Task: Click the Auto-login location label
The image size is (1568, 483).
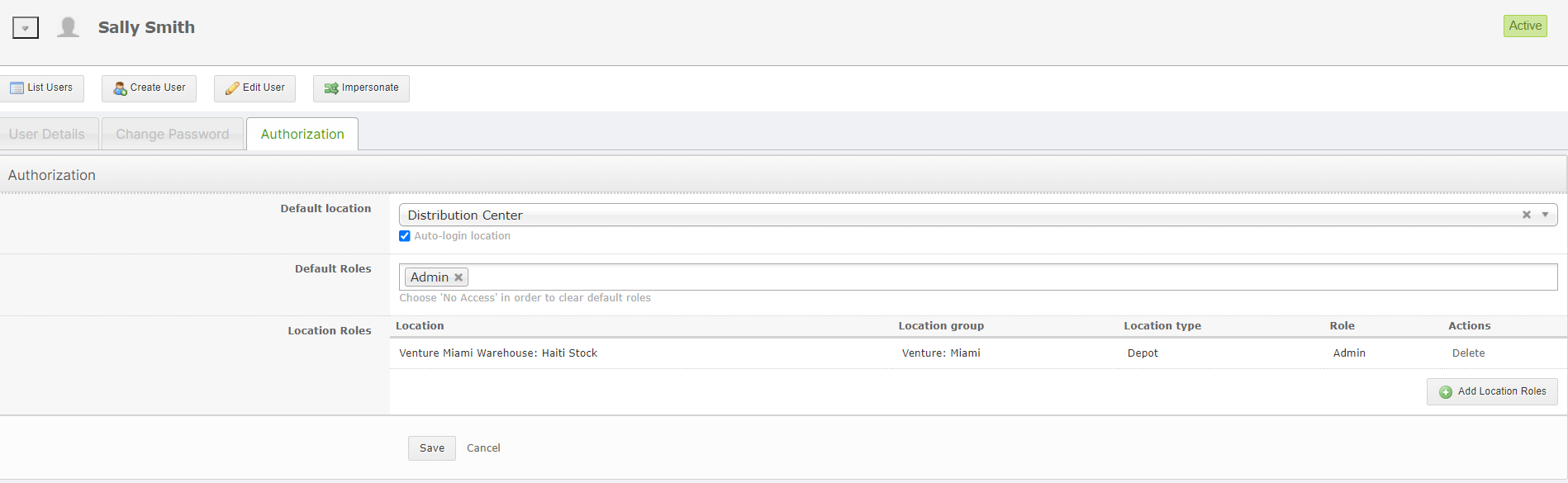Action: (x=462, y=236)
